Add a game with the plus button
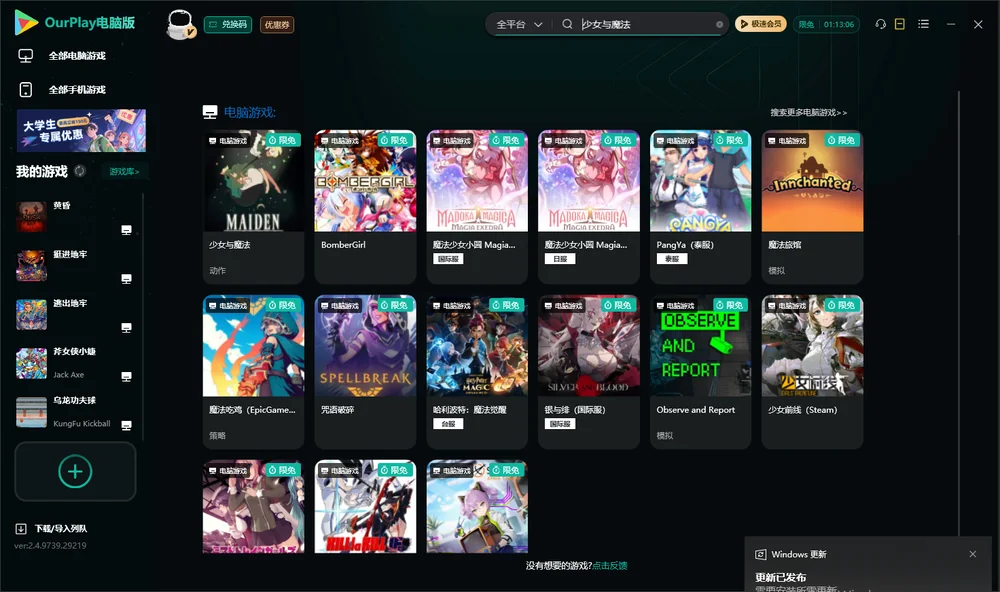Screen dimensions: 1000x592 pyautogui.click(x=75, y=471)
